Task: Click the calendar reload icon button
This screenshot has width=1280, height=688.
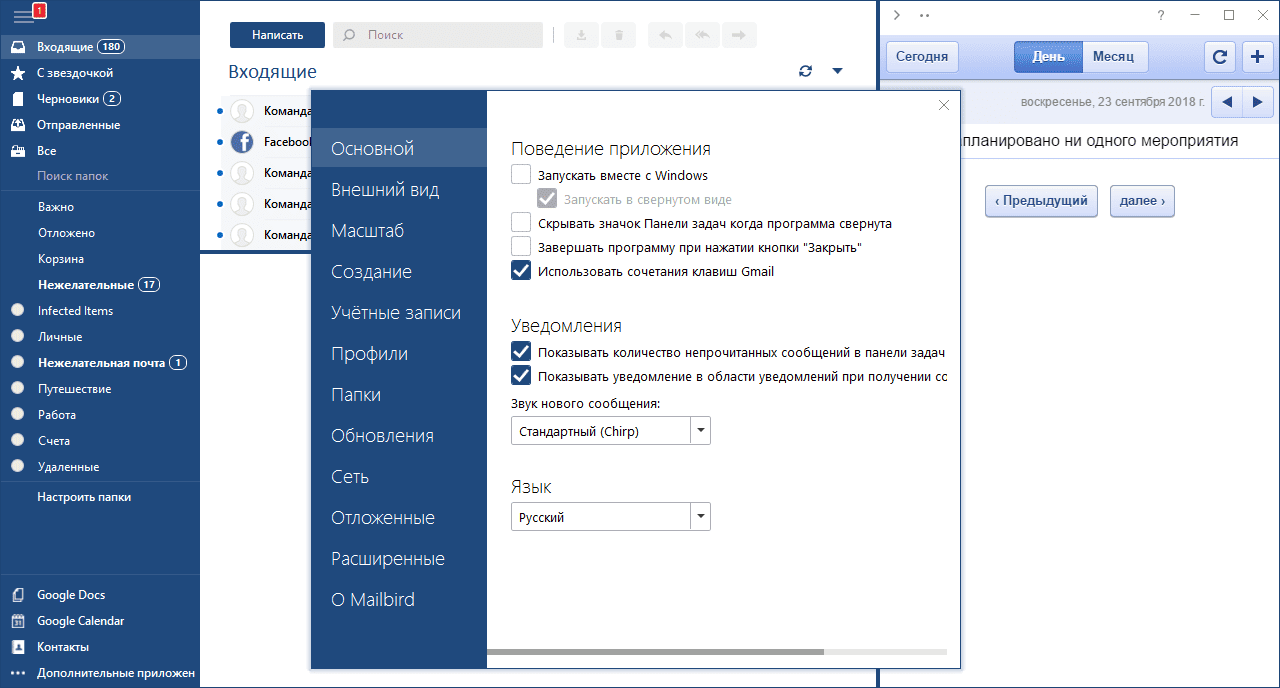Action: pyautogui.click(x=1219, y=57)
